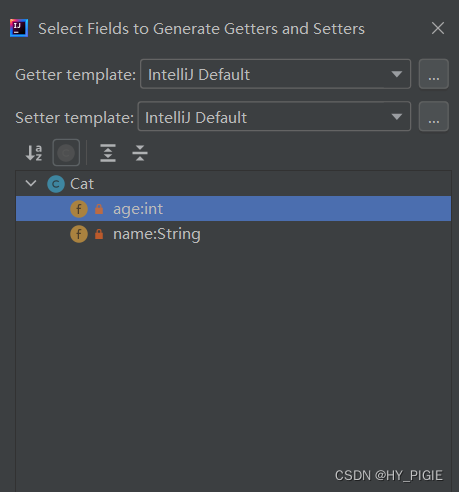The width and height of the screenshot is (459, 492).
Task: Click the Getter template dropdown arrow
Action: pyautogui.click(x=397, y=74)
